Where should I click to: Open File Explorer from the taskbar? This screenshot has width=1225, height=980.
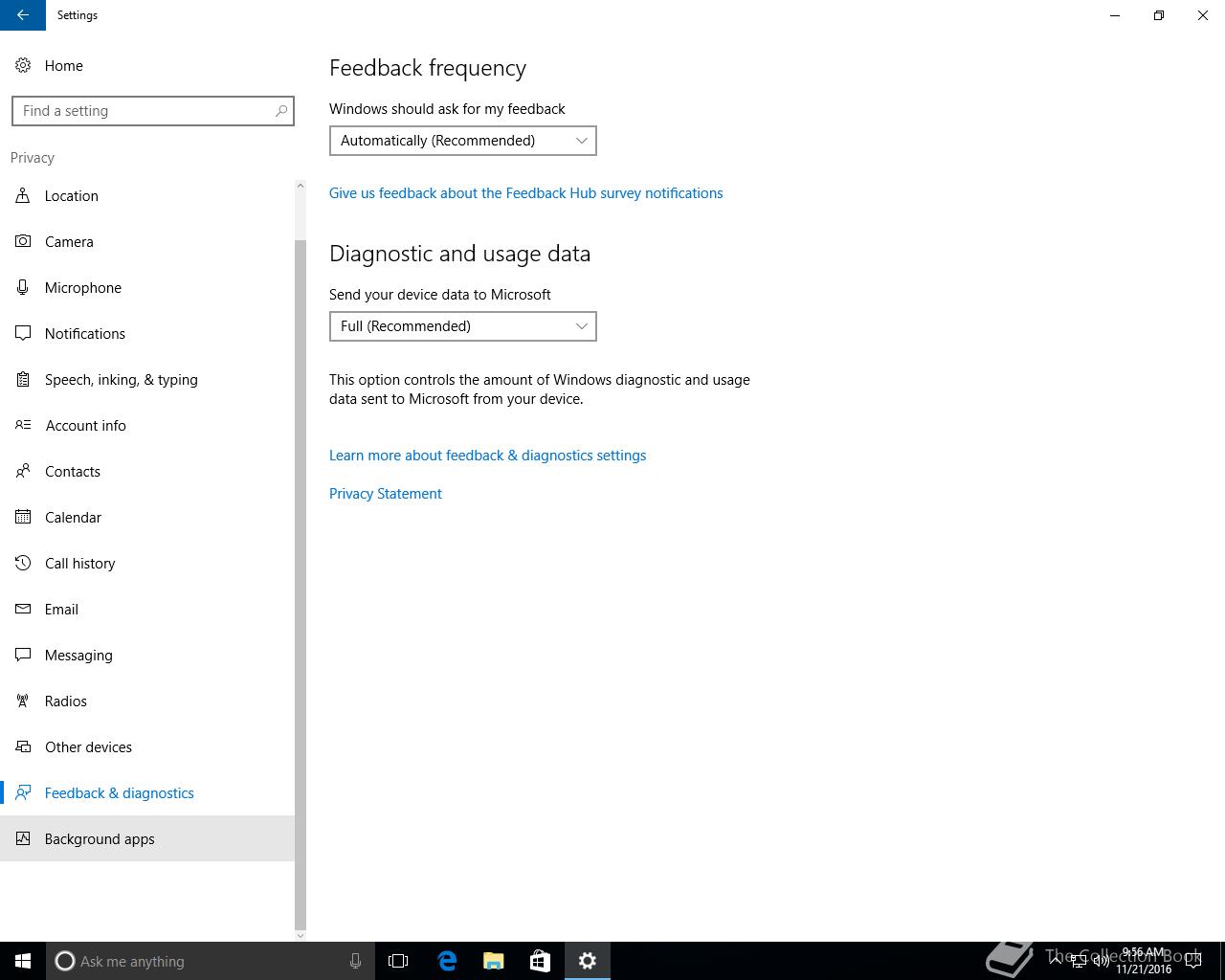494,961
